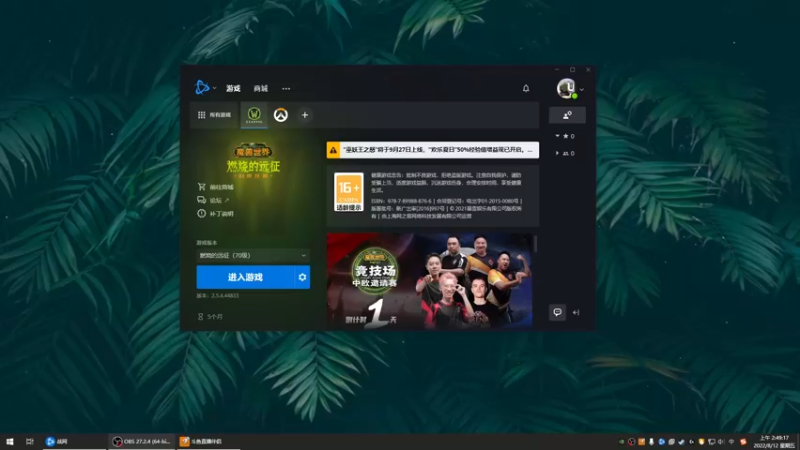Image resolution: width=800 pixels, height=450 pixels.
Task: Open the yellow shield security tray icon
Action: tap(702, 442)
